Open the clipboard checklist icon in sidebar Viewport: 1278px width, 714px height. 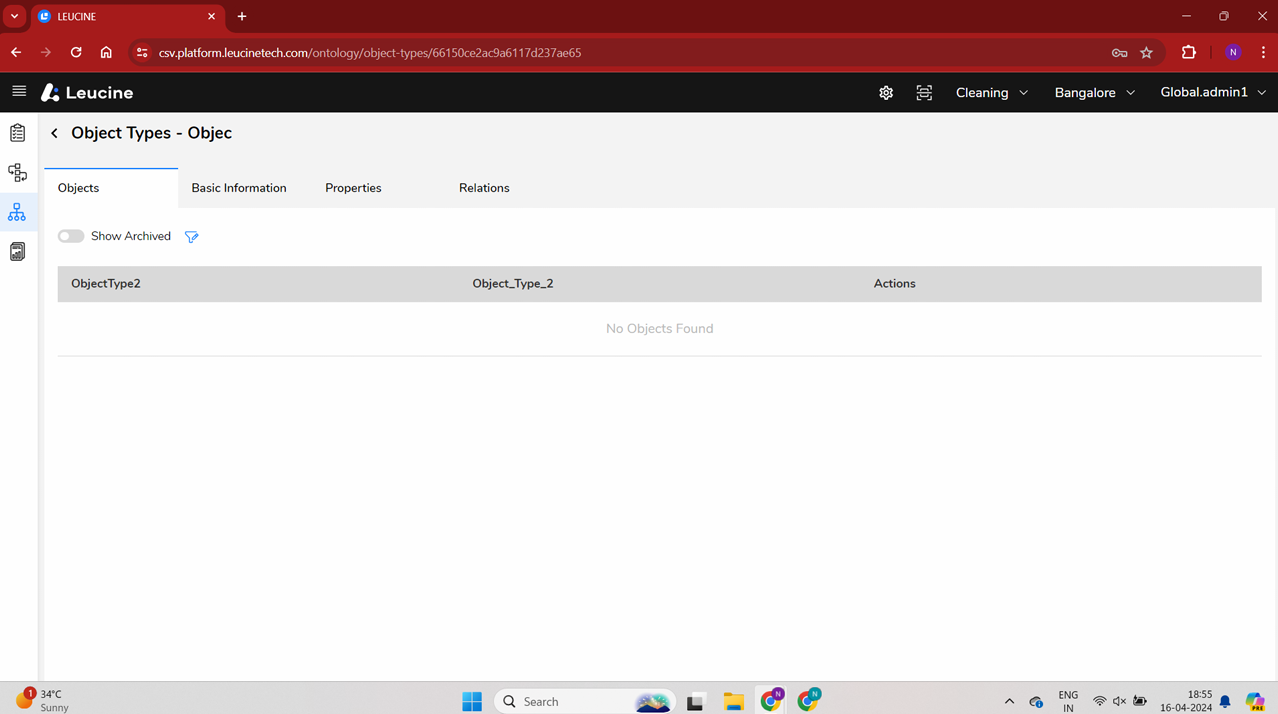click(x=18, y=133)
